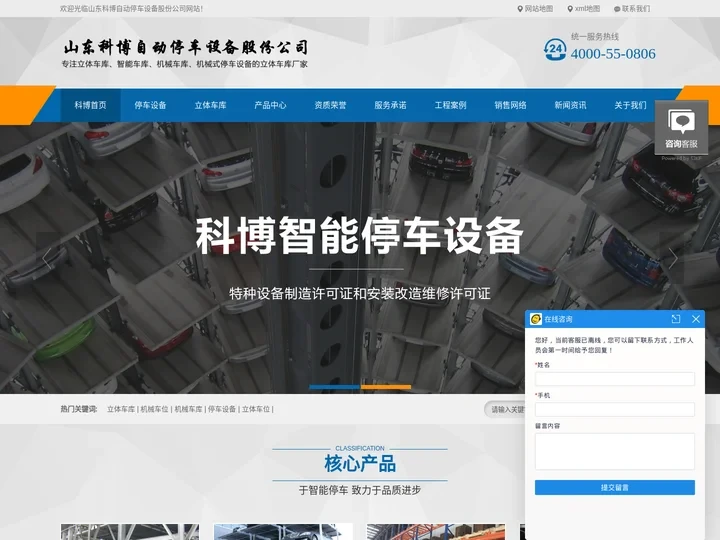The height and width of the screenshot is (540, 720).
Task: Open the 联系我们 contact link
Action: coord(632,9)
